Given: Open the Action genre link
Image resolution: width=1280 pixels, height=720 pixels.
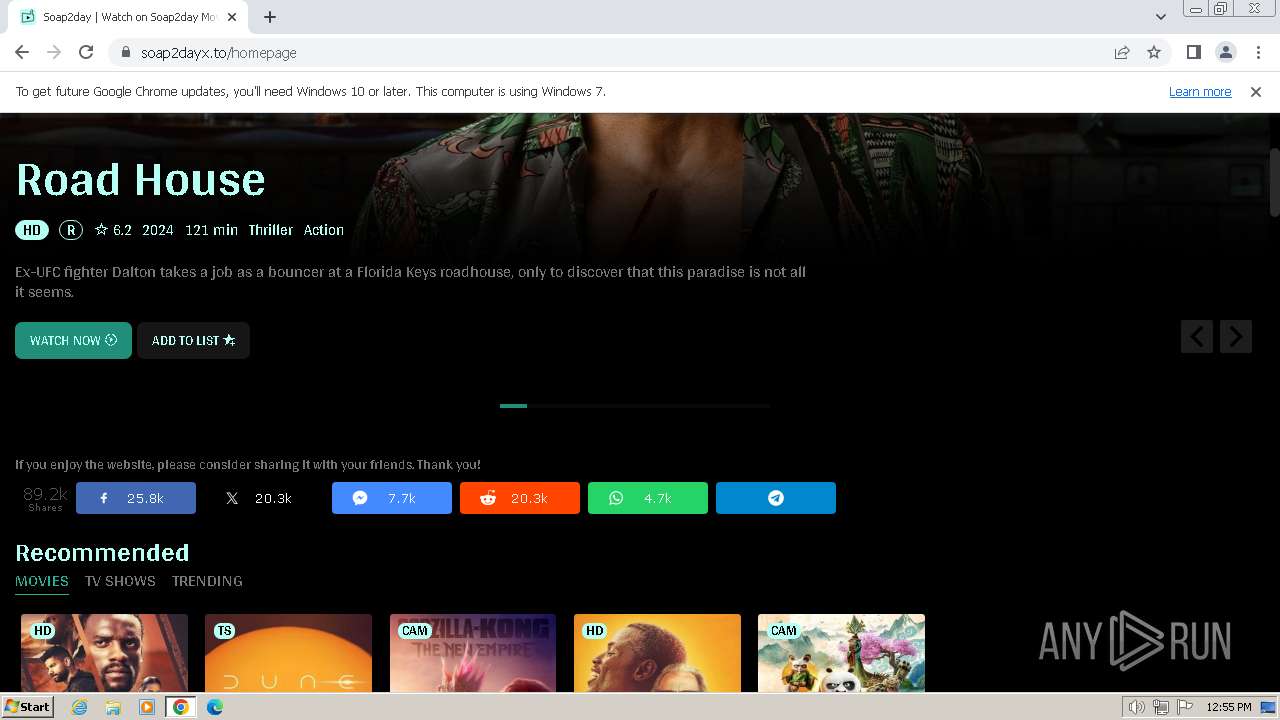Looking at the screenshot, I should (324, 230).
